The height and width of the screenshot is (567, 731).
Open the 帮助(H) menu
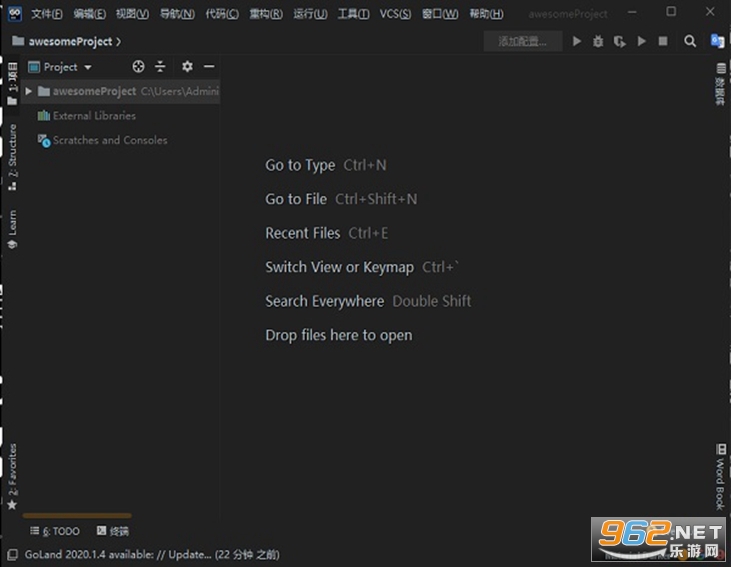point(486,14)
